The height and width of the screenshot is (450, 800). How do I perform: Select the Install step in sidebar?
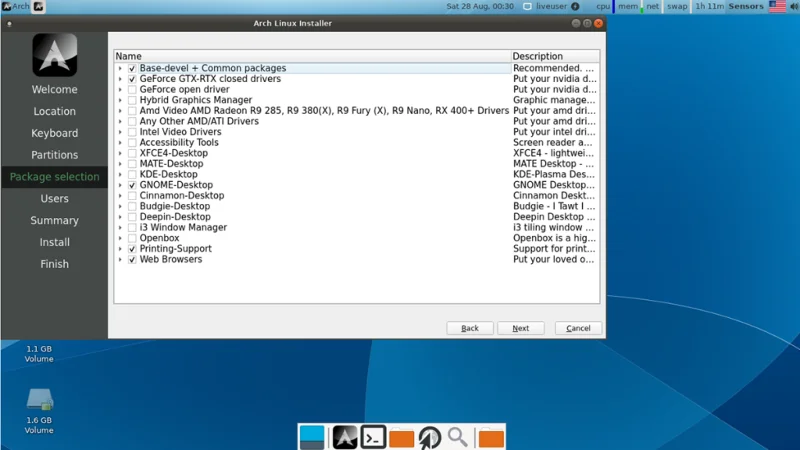tap(55, 242)
